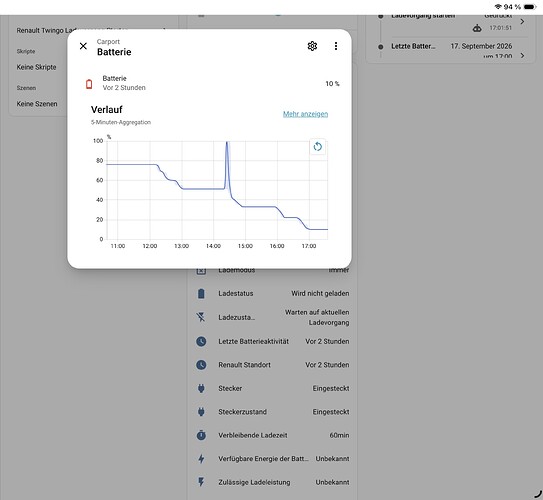Open the Steckerzustand row
This screenshot has width=543, height=500.
click(x=272, y=412)
